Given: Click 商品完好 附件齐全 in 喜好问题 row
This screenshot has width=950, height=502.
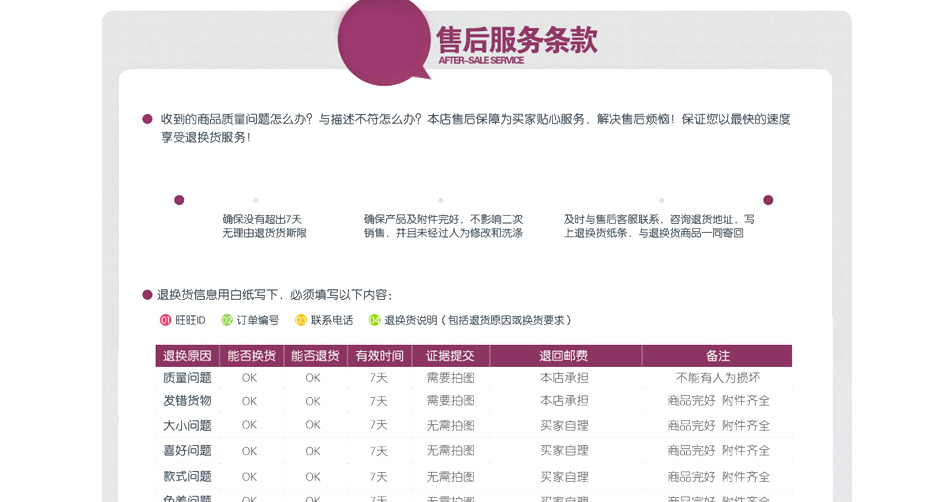Looking at the screenshot, I should point(719,451).
